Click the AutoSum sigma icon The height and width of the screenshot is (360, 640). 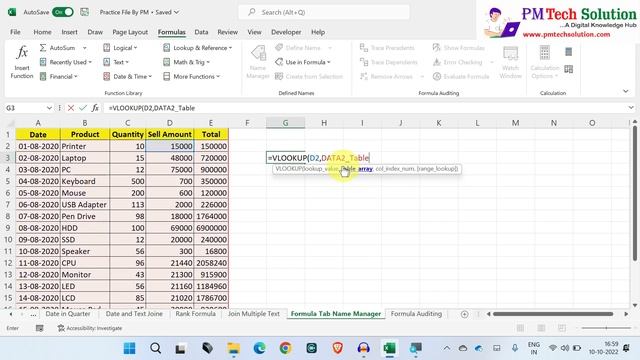pos(43,48)
